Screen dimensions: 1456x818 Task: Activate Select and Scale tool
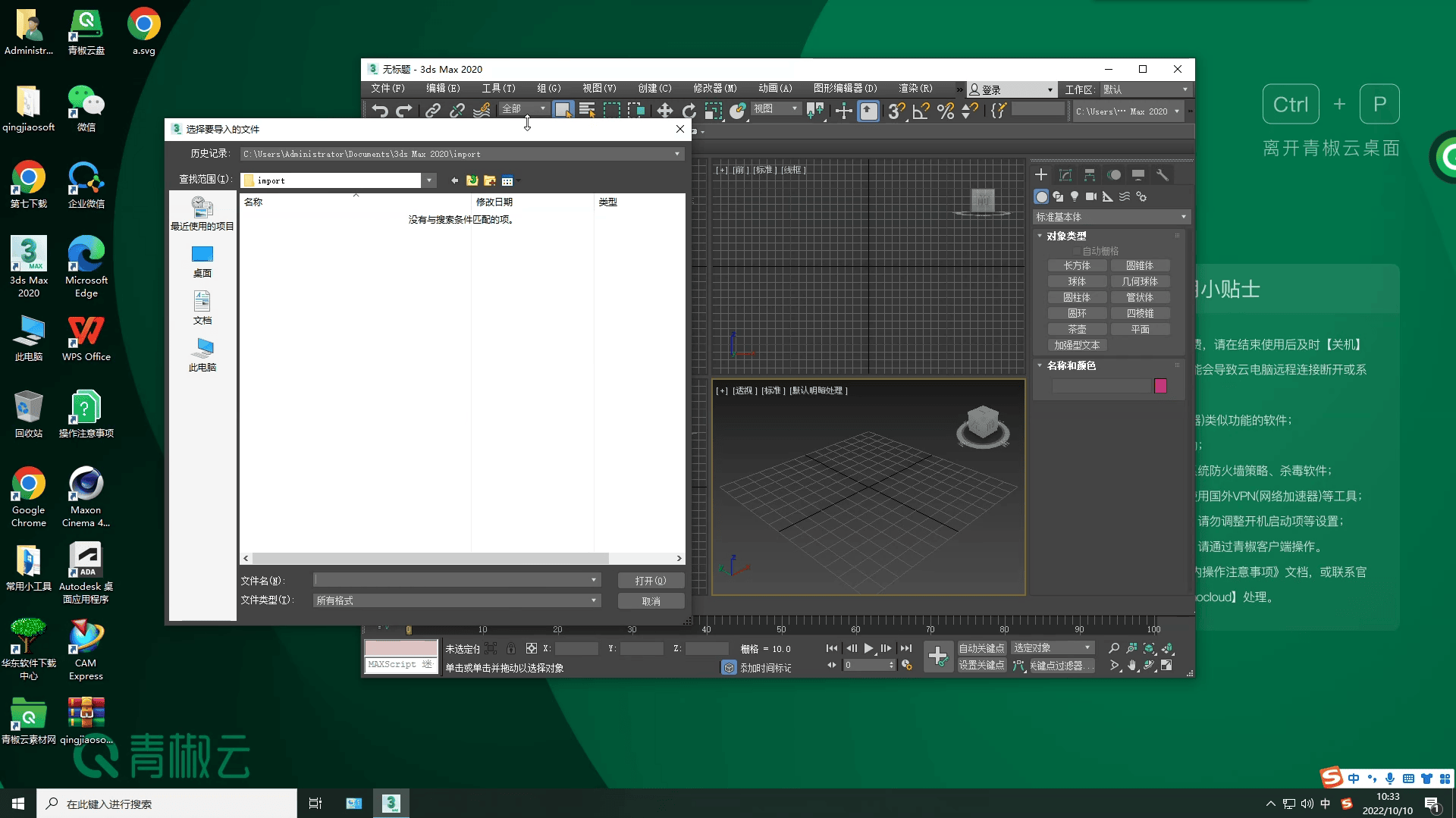[x=713, y=111]
